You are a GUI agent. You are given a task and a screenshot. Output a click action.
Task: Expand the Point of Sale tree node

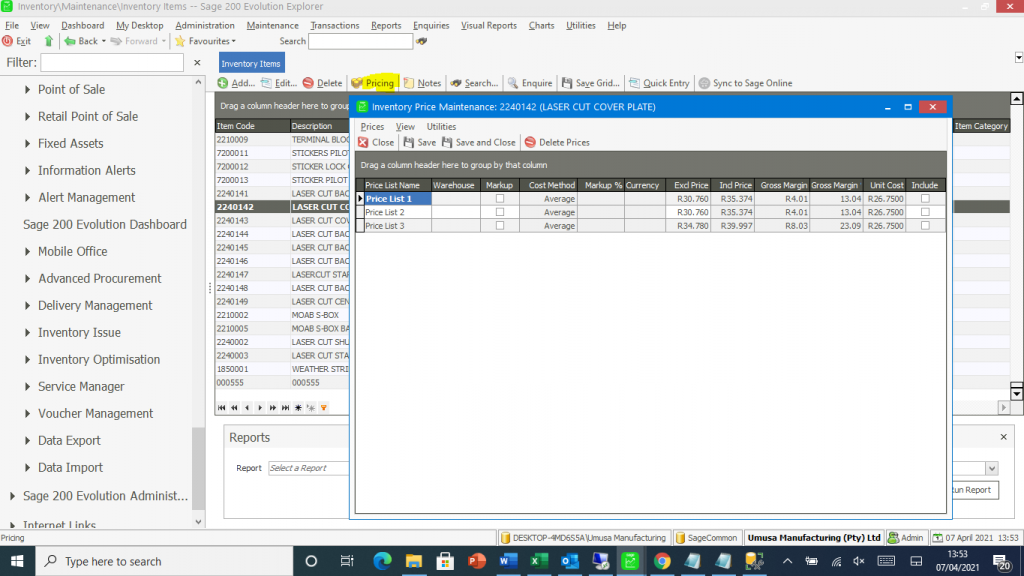[x=27, y=89]
